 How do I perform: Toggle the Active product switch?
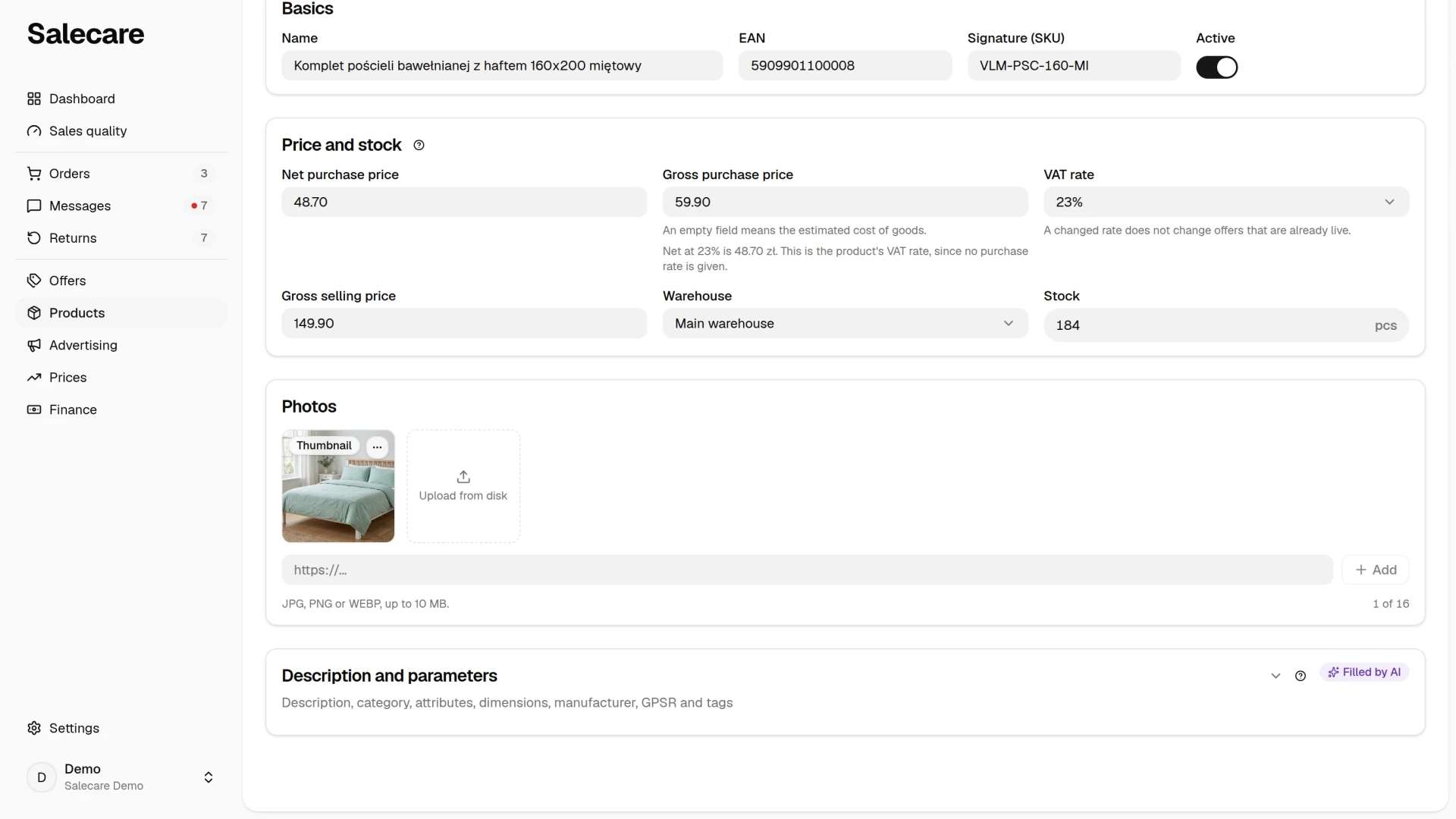(1216, 67)
